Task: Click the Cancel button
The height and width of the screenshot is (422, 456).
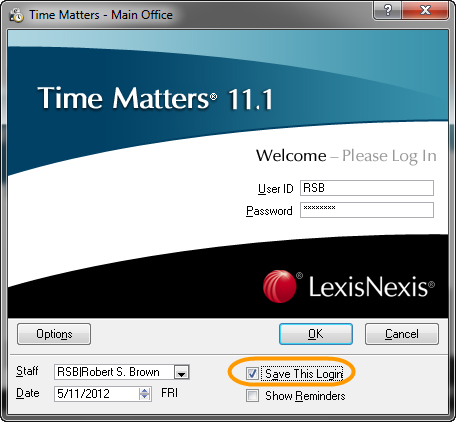Action: point(402,334)
